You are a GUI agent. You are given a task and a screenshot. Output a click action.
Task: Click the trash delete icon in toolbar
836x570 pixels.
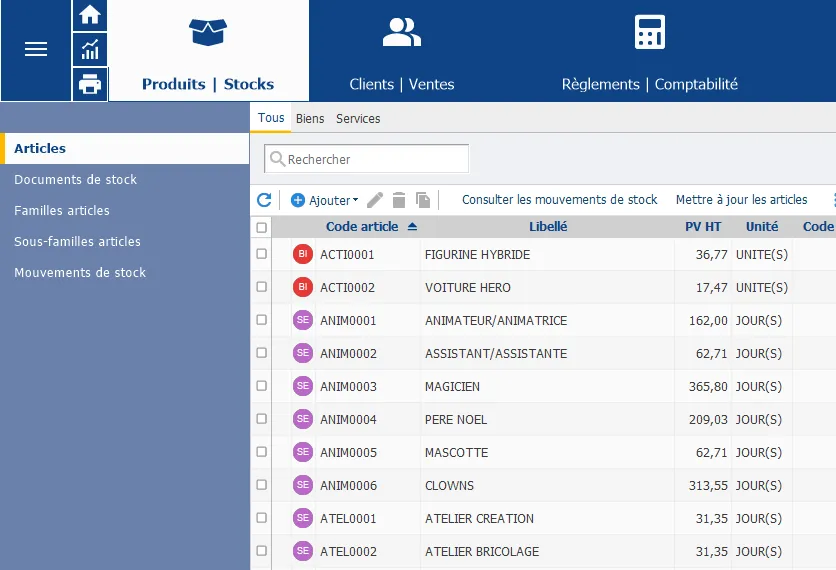[399, 200]
